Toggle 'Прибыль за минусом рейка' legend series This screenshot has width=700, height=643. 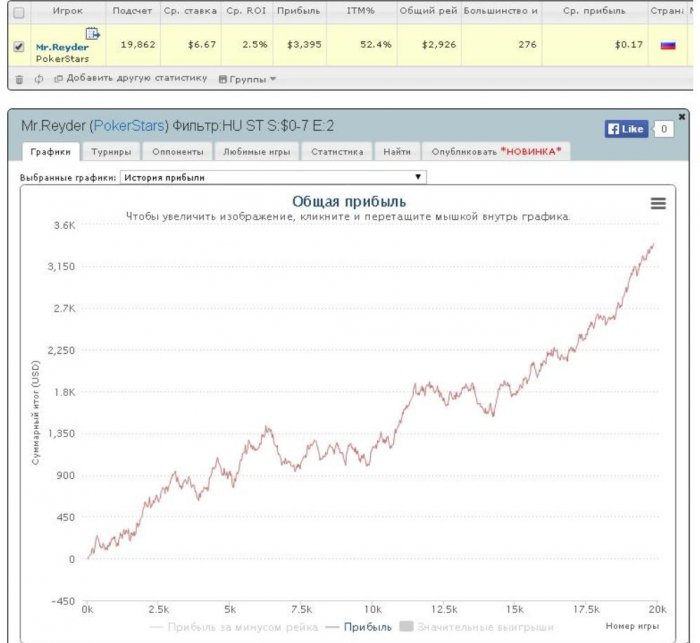click(234, 627)
